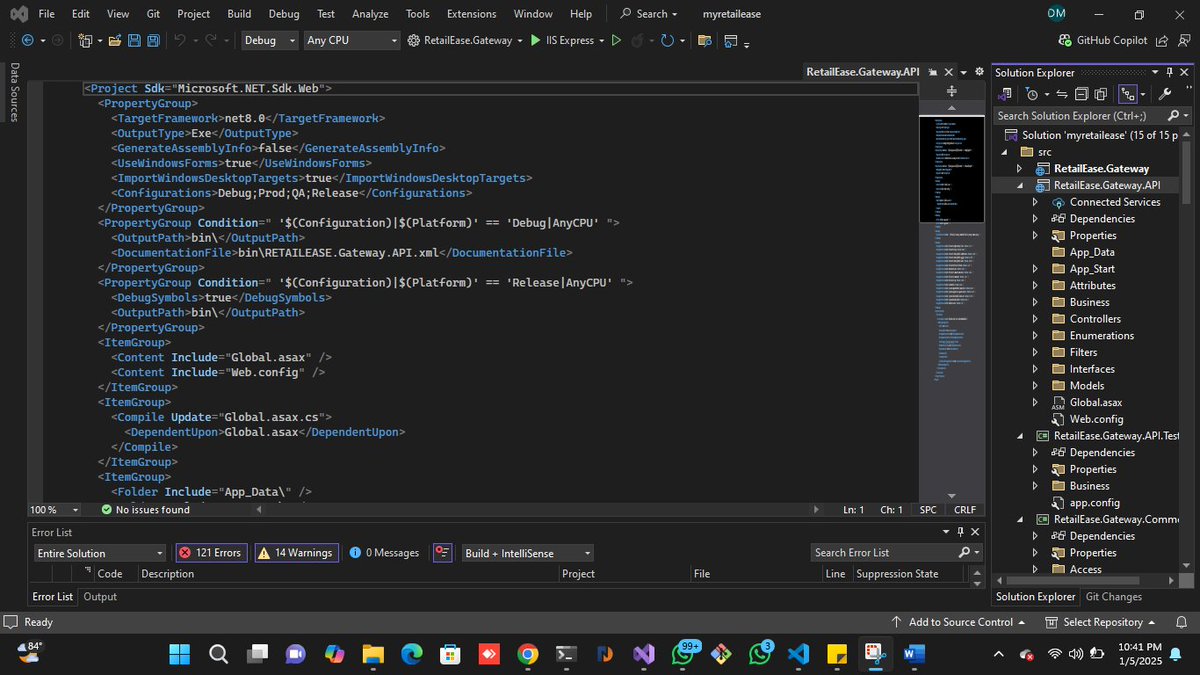The width and height of the screenshot is (1200, 675).
Task: Toggle the 121 Errors filter
Action: tap(210, 553)
